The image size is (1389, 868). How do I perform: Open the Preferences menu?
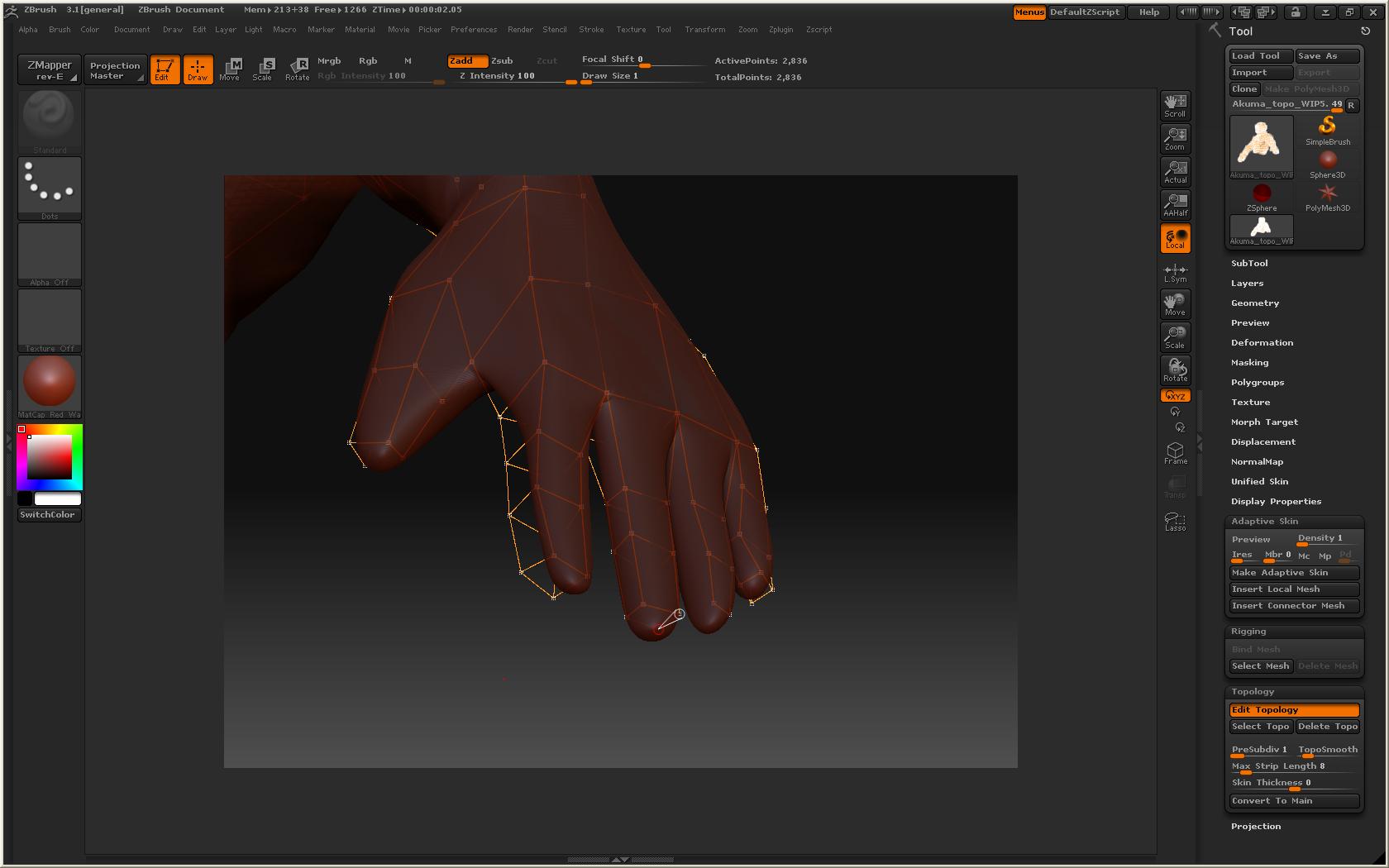point(473,30)
